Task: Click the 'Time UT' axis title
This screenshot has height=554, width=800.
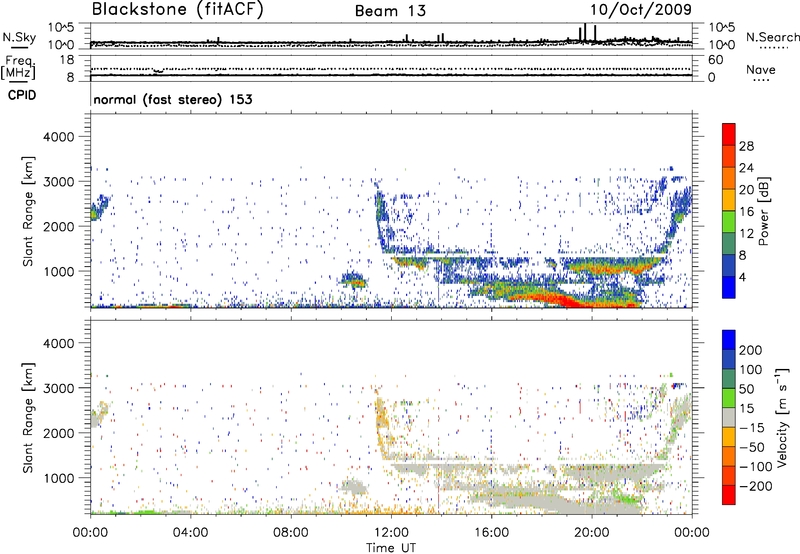Action: click(391, 548)
